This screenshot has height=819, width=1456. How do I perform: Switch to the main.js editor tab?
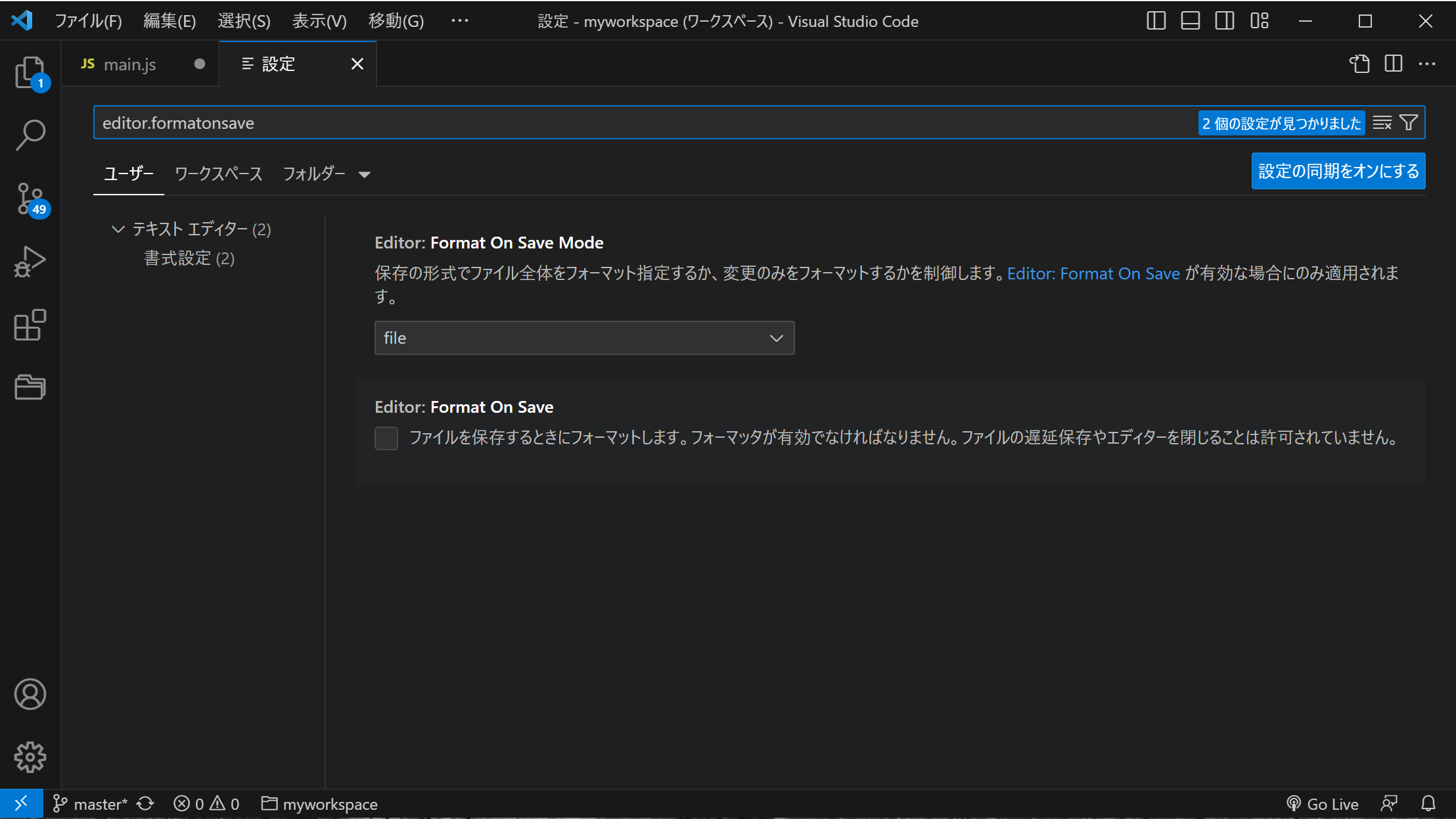pos(141,64)
